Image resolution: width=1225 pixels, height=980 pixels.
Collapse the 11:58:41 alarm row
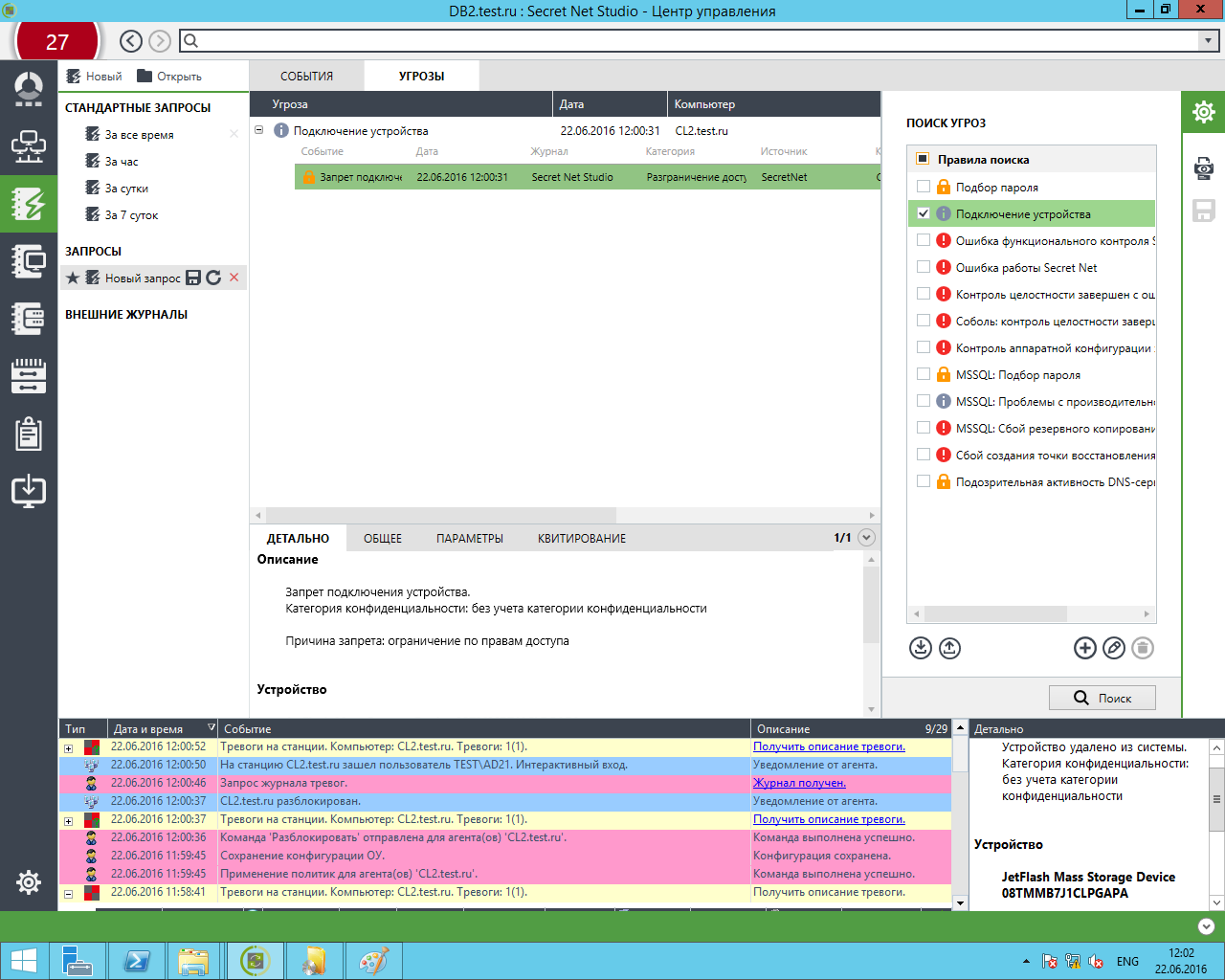[x=68, y=894]
